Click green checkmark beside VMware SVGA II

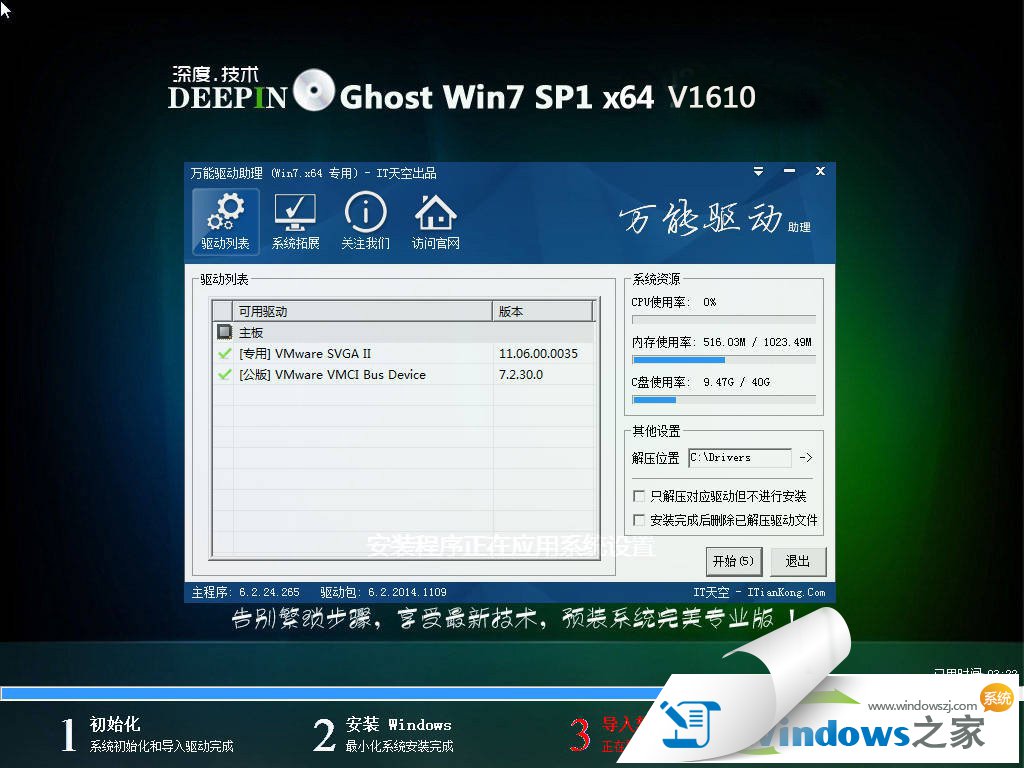coord(224,353)
